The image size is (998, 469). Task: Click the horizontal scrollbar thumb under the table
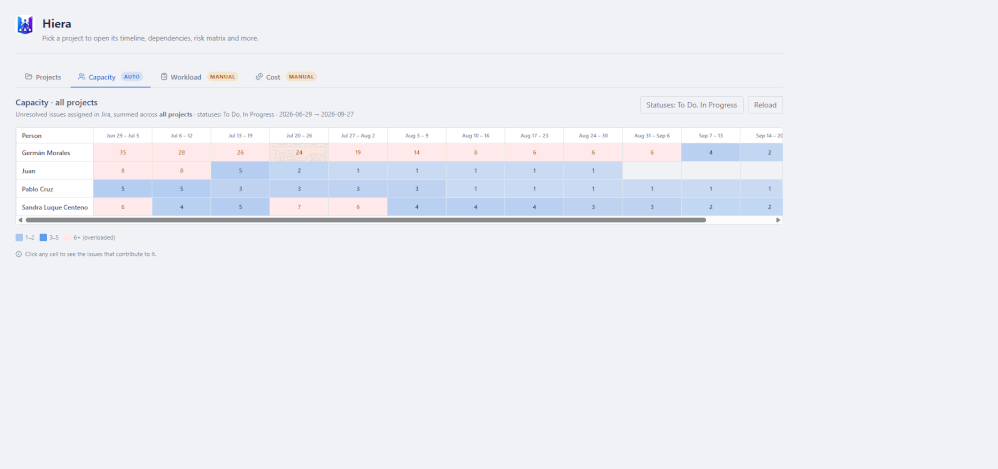[x=365, y=220]
